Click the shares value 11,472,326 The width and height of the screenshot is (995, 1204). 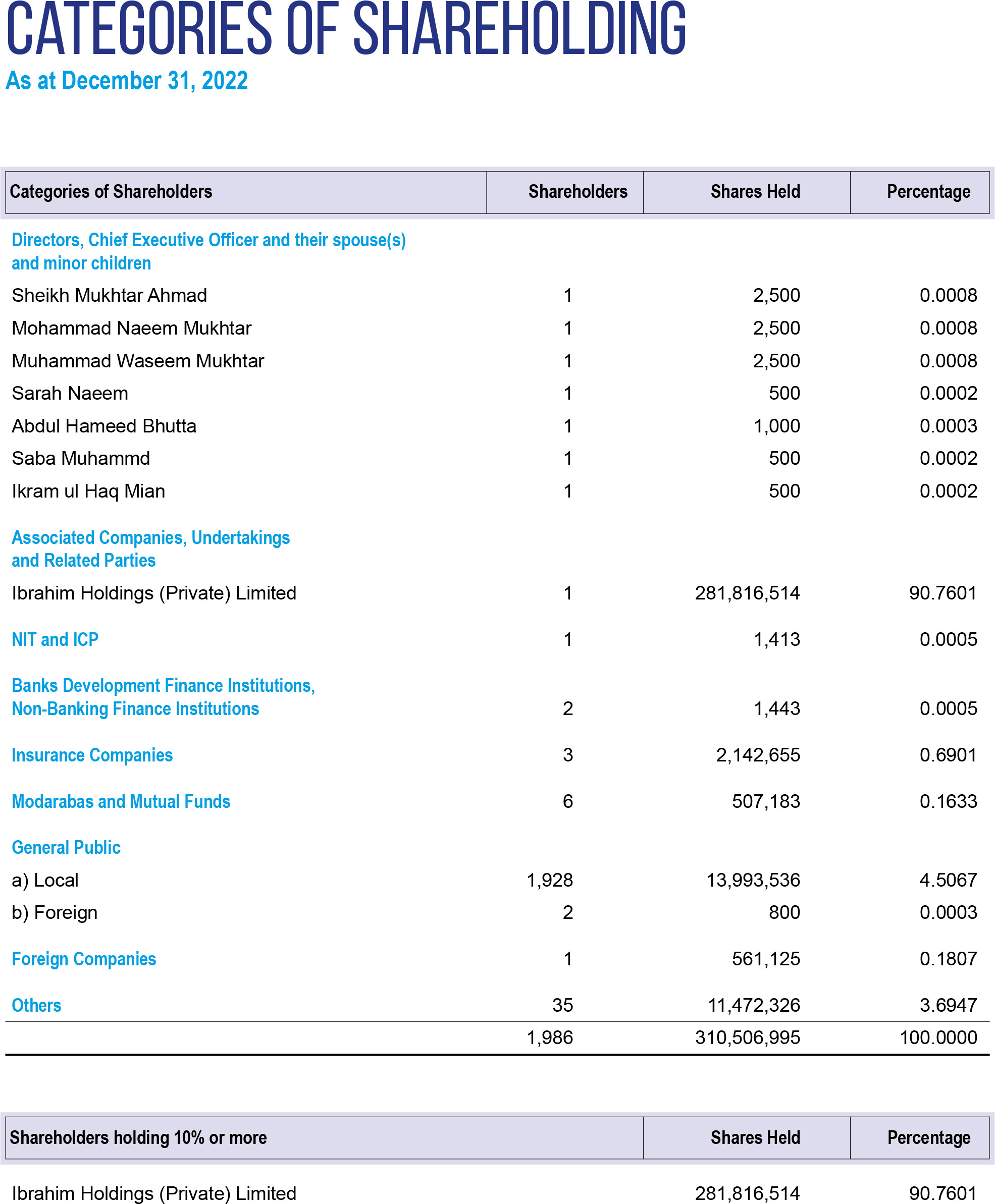[754, 1006]
